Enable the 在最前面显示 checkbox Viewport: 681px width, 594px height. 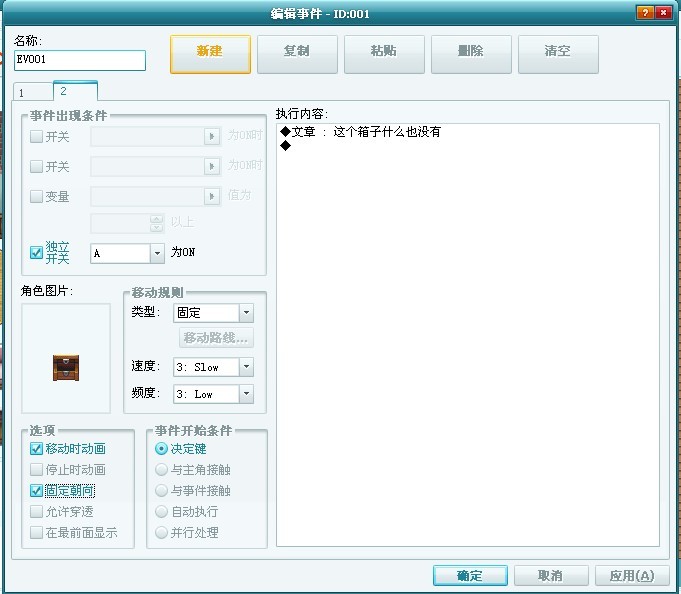pyautogui.click(x=36, y=532)
